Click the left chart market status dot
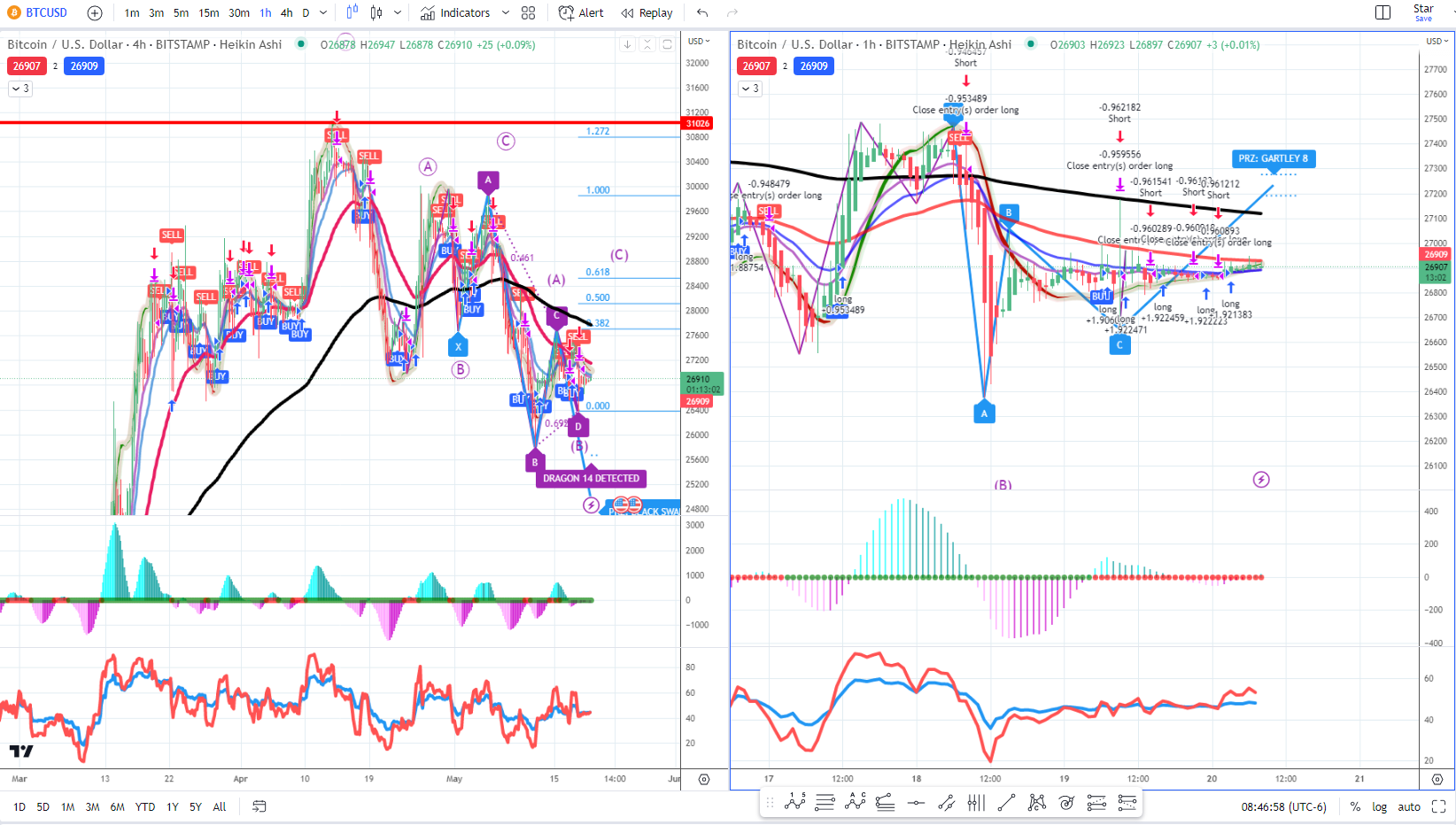1456x825 pixels. 301,43
